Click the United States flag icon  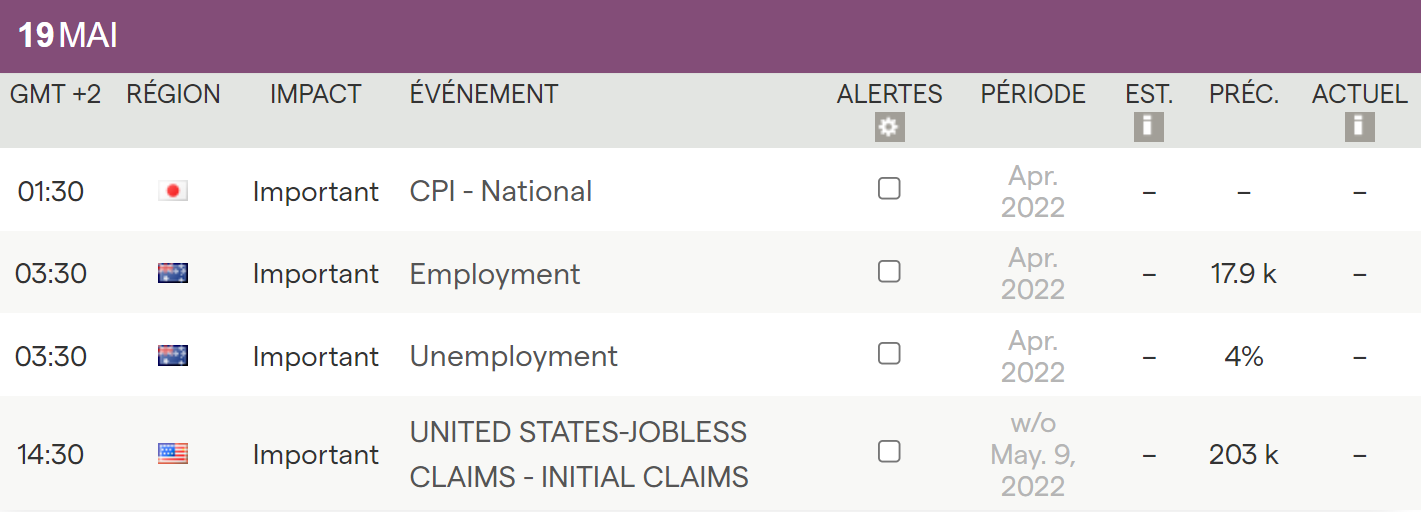[173, 454]
